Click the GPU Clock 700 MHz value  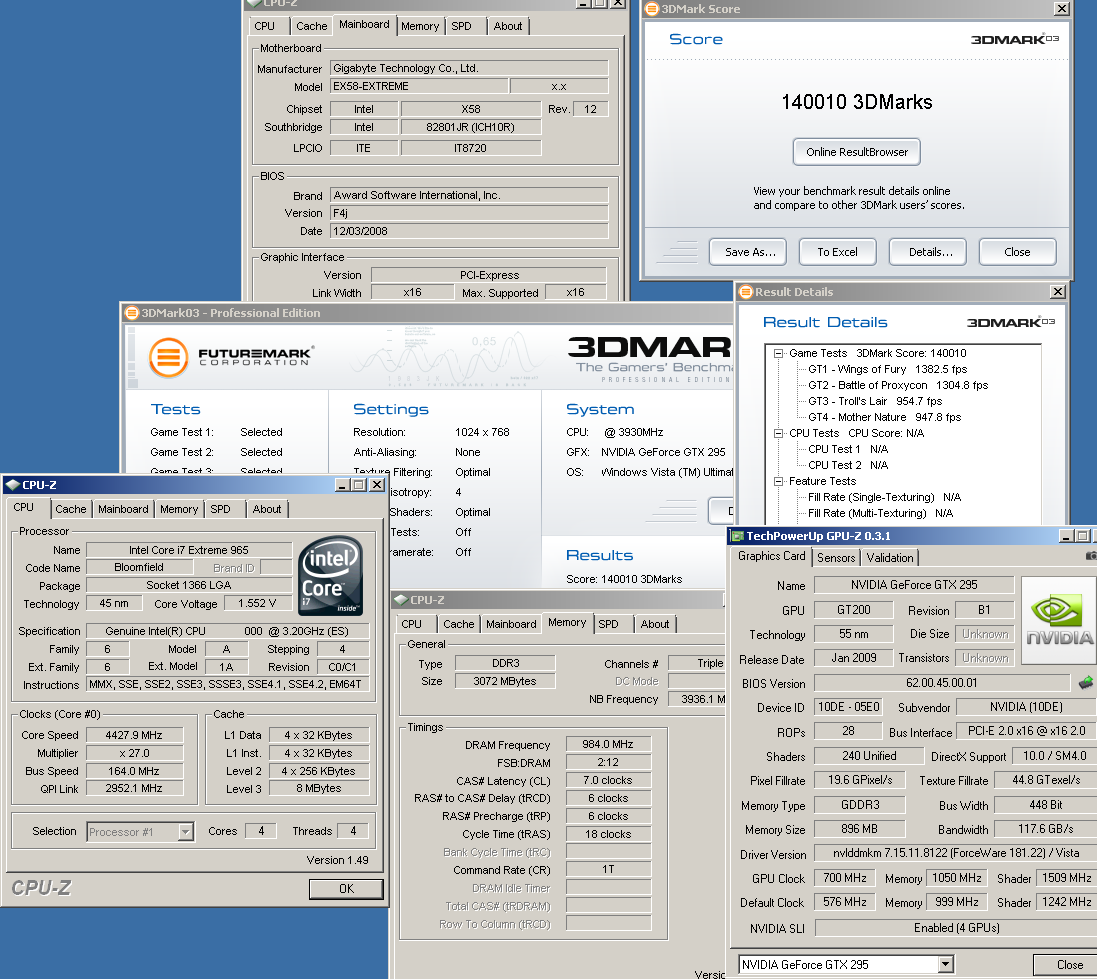pyautogui.click(x=844, y=878)
